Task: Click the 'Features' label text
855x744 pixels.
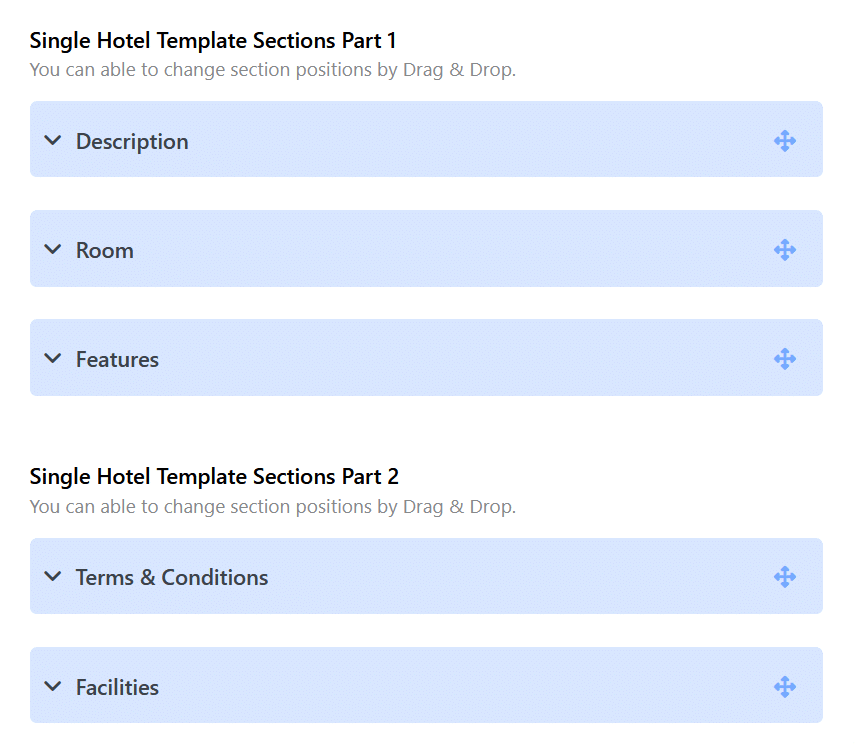Action: [x=117, y=359]
